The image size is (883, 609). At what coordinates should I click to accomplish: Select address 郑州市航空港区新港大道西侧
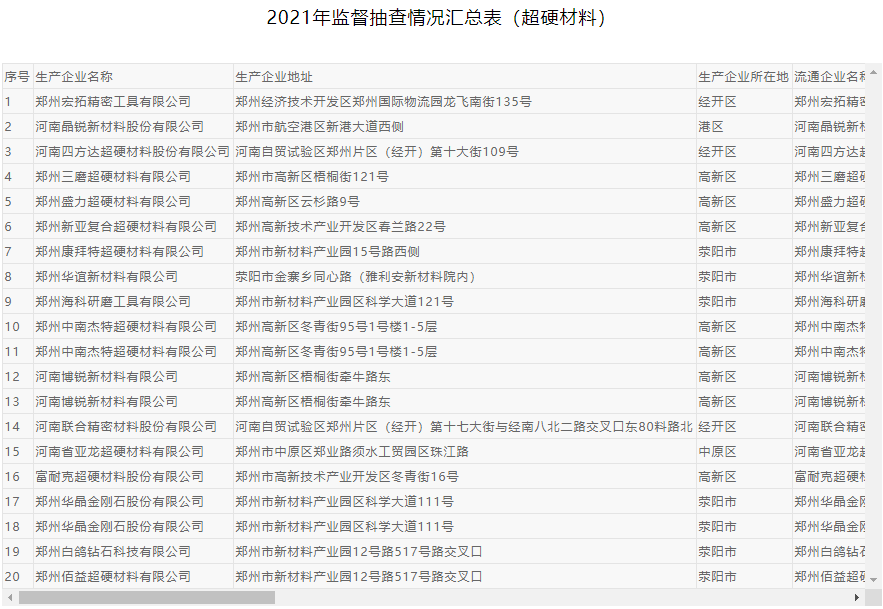tap(465, 127)
